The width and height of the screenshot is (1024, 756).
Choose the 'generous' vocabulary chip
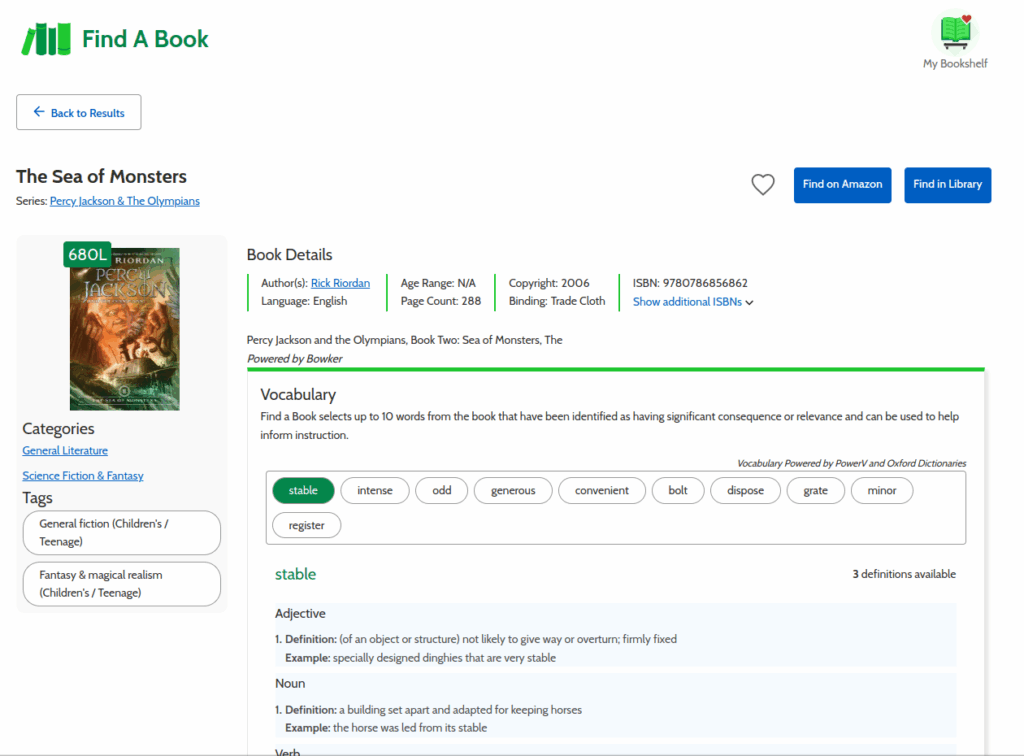(513, 491)
